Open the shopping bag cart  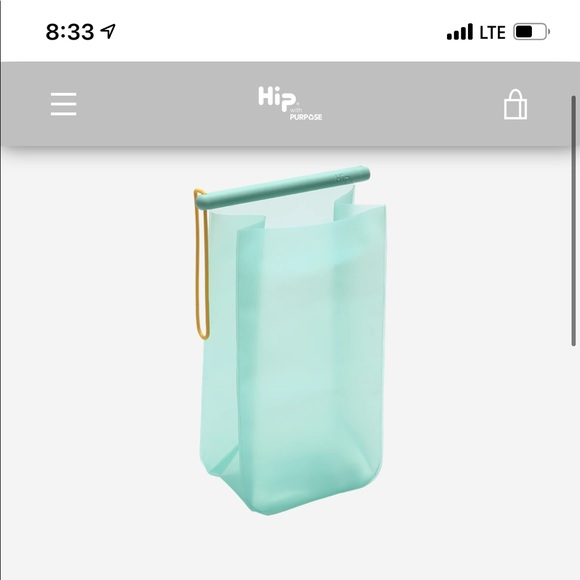[515, 104]
